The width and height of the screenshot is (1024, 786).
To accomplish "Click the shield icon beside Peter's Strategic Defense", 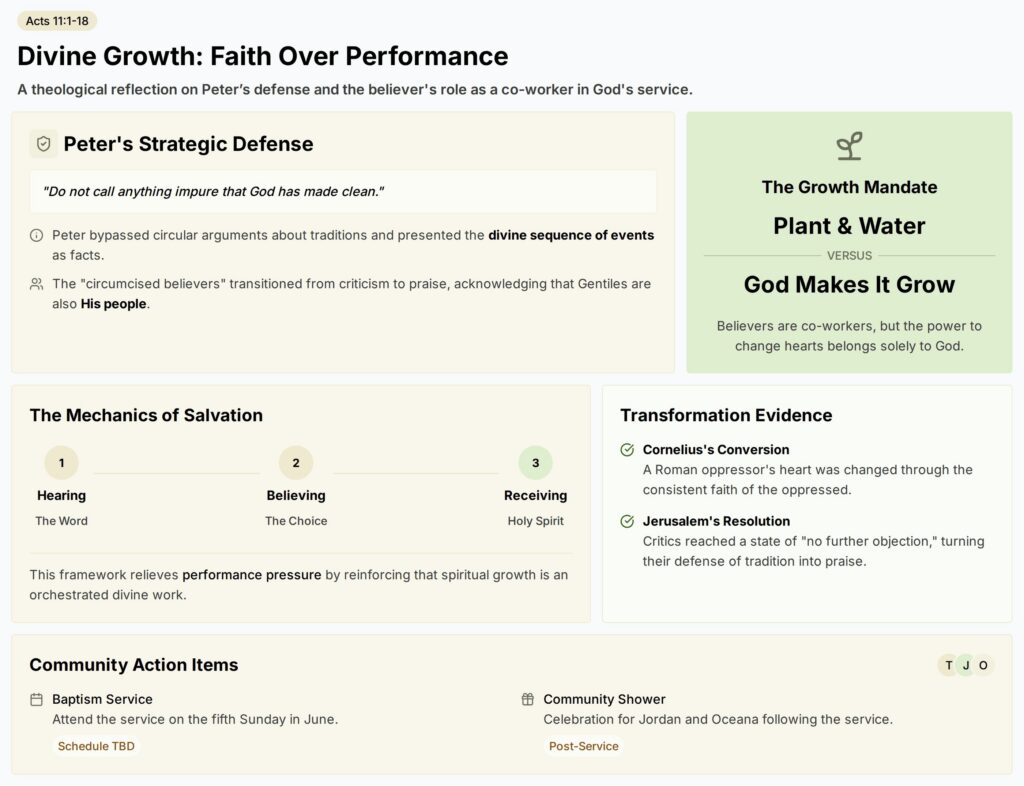I will (44, 144).
